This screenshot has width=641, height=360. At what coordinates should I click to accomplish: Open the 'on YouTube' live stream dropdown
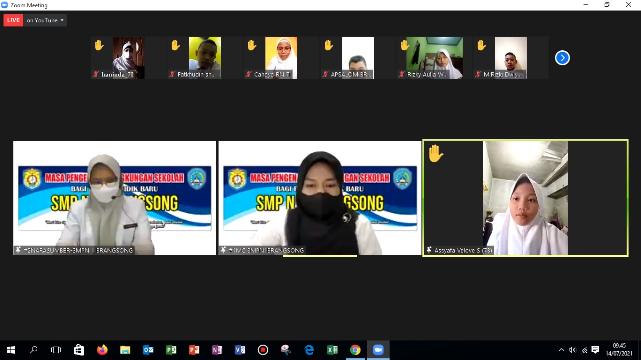tap(45, 20)
